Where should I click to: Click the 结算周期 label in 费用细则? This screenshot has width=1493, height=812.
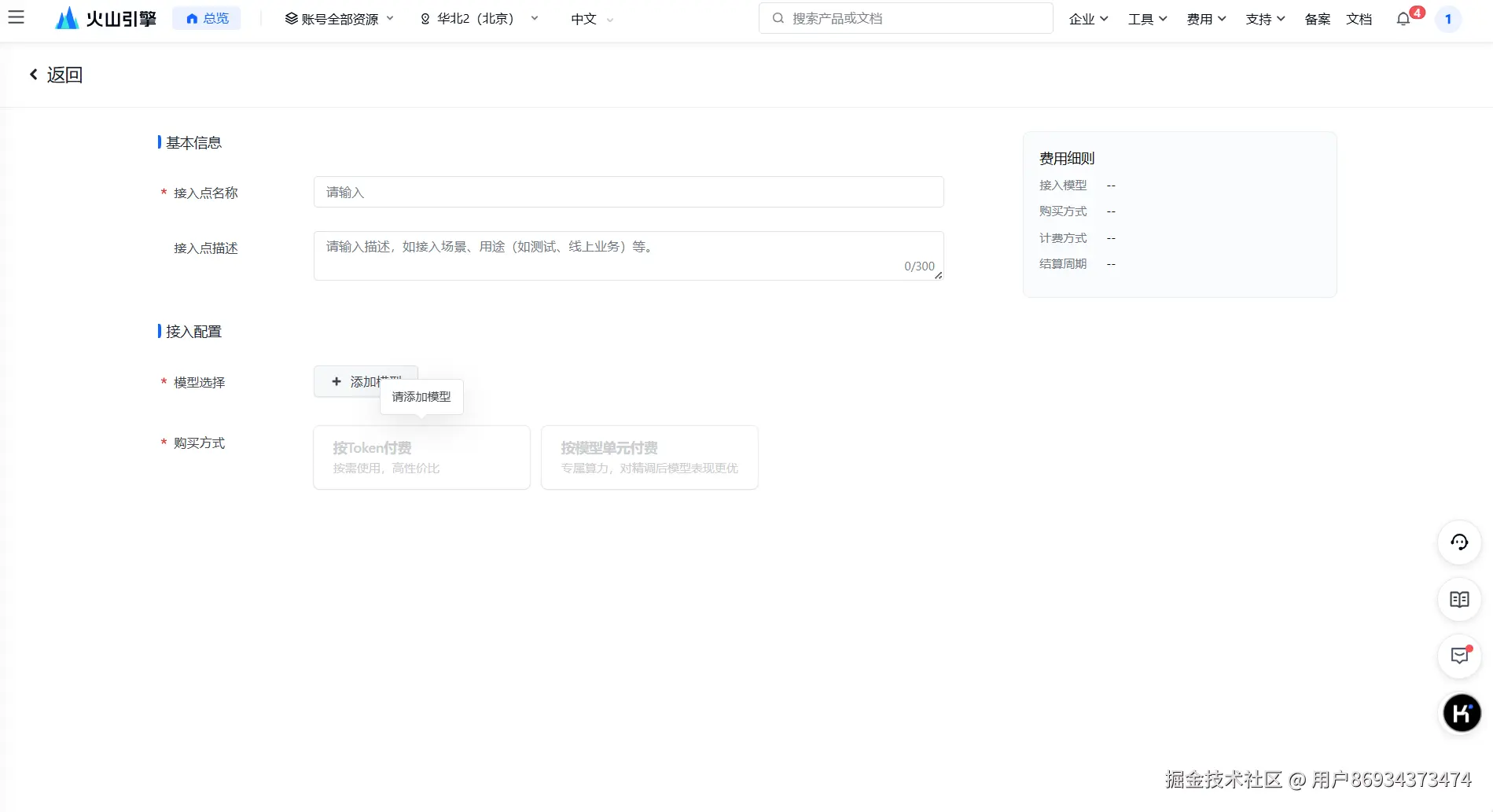1063,264
